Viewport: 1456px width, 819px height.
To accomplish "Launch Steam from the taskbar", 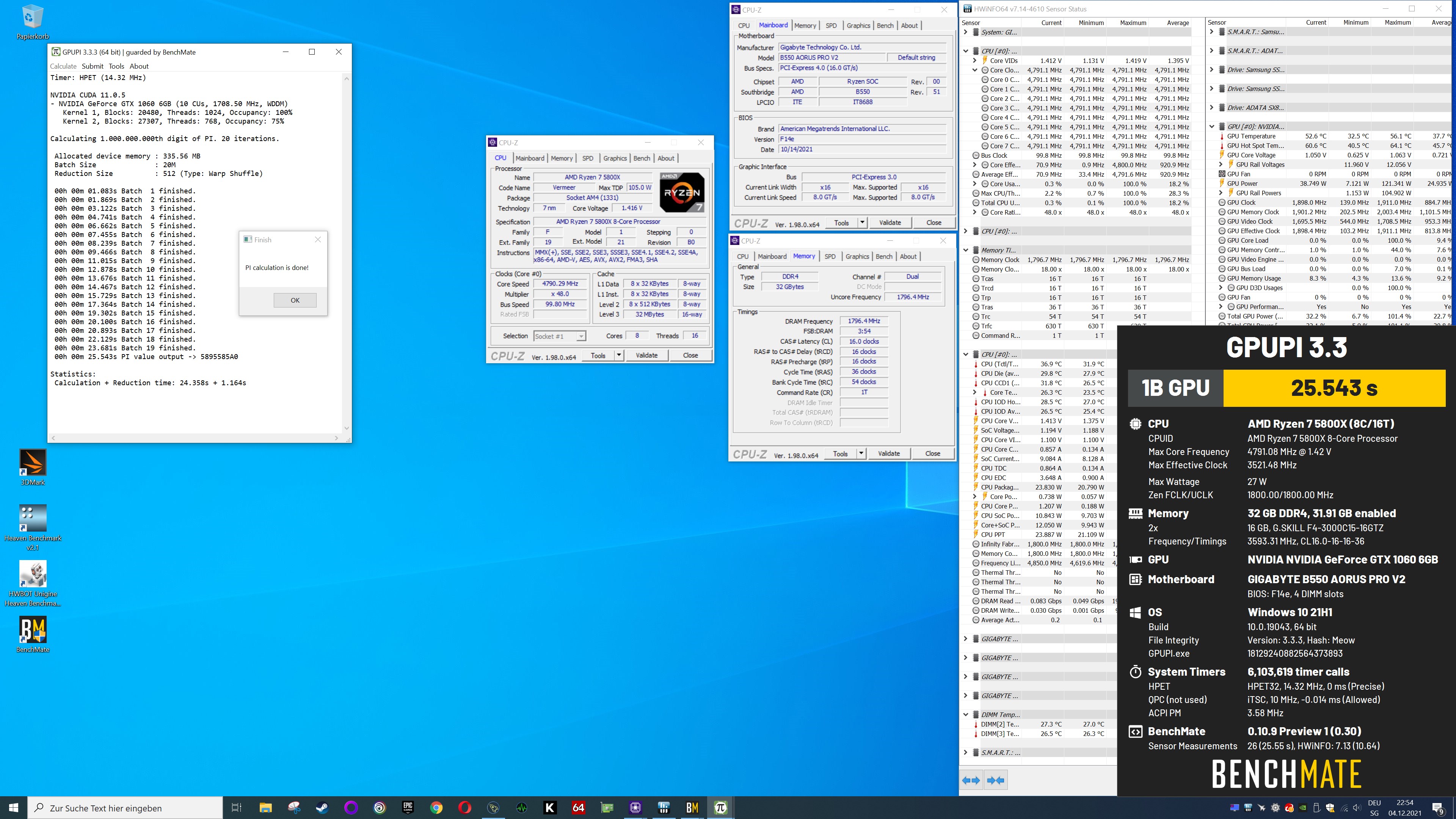I will click(x=322, y=808).
